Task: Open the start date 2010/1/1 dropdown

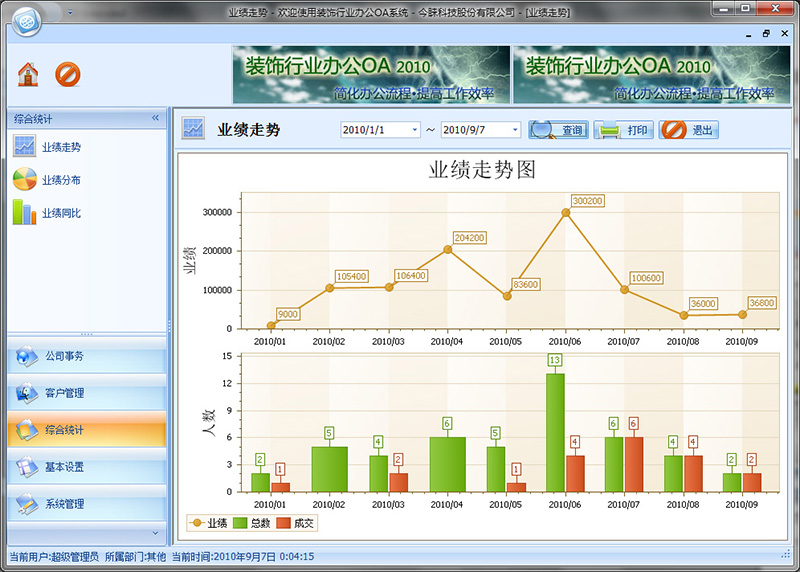Action: 414,130
